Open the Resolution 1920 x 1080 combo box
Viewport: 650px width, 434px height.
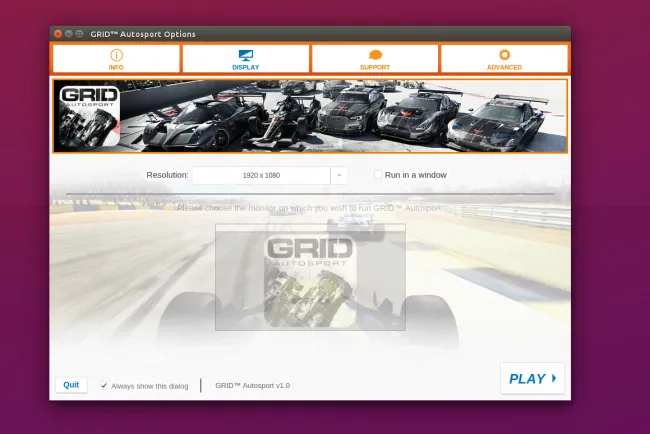pos(269,175)
